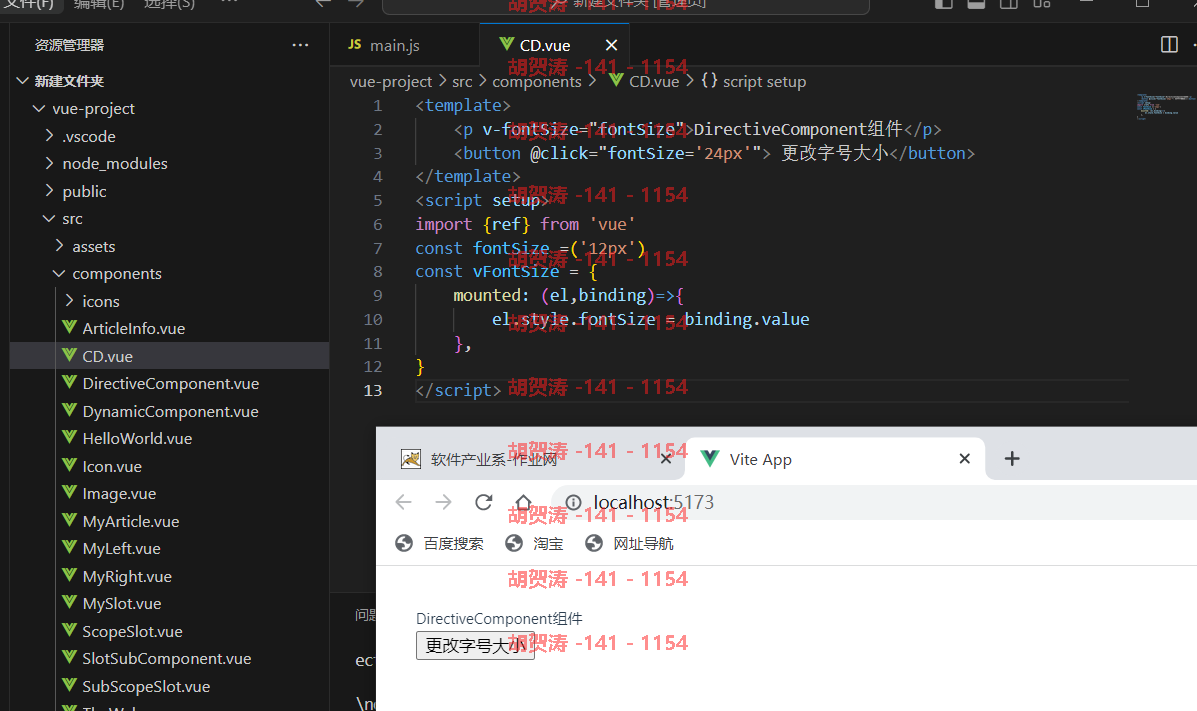The width and height of the screenshot is (1197, 711).
Task: Go back in the browser
Action: tap(403, 502)
